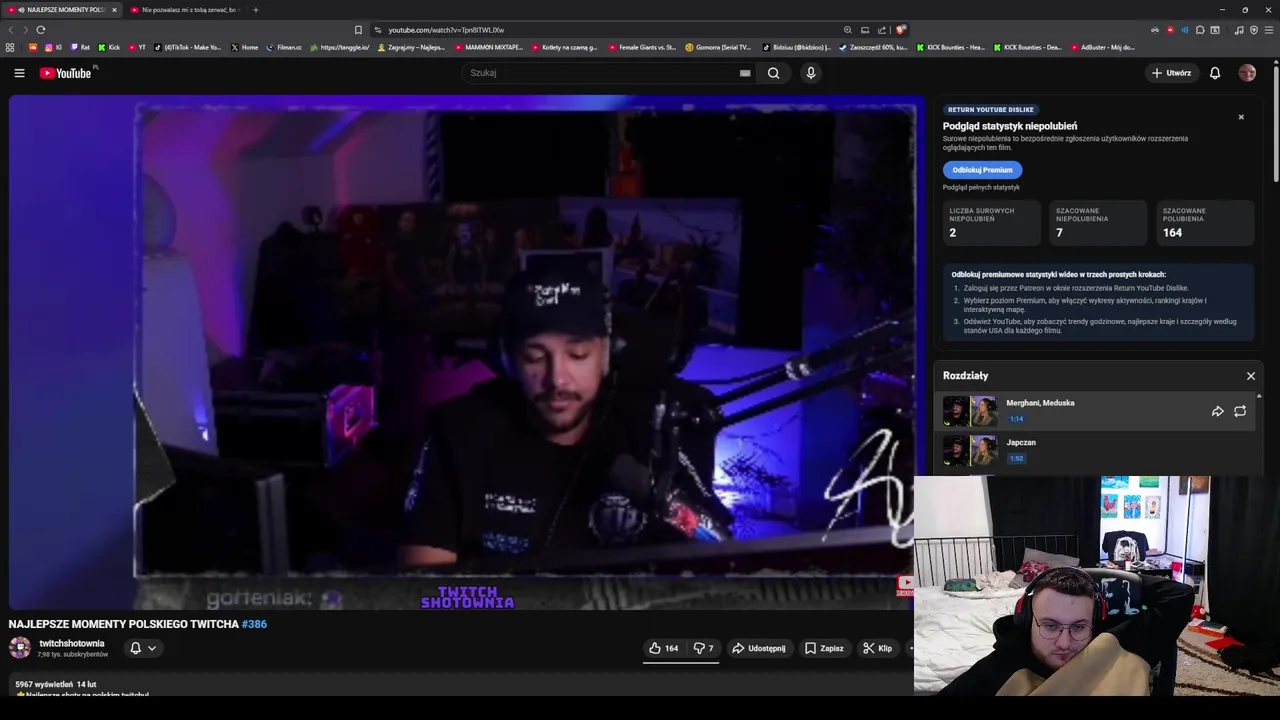The width and height of the screenshot is (1280, 720).
Task: Close the NAJLEPSZE MOMENTY tab
Action: (114, 10)
